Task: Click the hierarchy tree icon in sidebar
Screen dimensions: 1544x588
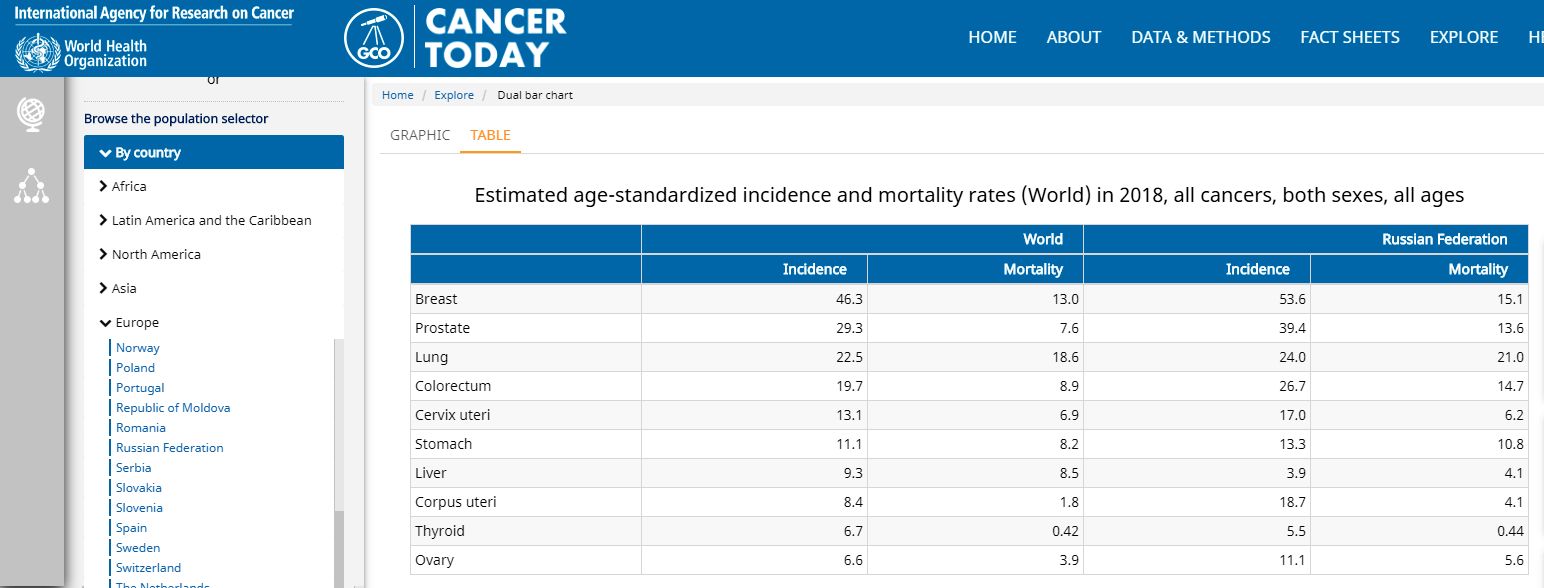Action: [x=31, y=186]
